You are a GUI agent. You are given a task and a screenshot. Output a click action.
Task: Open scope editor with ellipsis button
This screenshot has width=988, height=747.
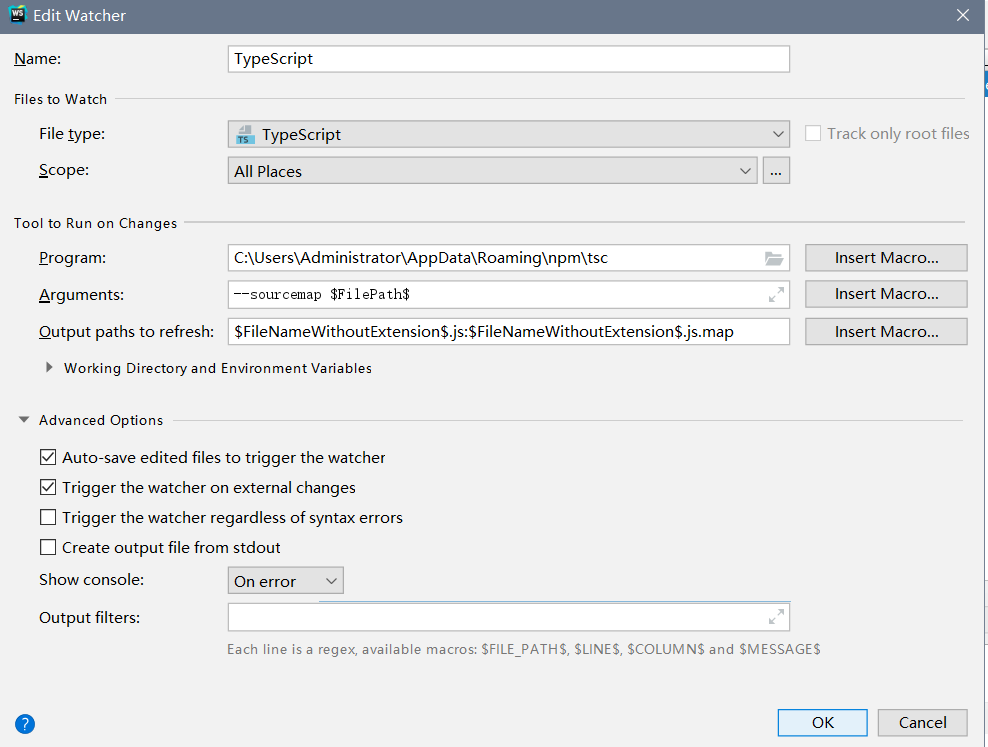[x=777, y=172]
